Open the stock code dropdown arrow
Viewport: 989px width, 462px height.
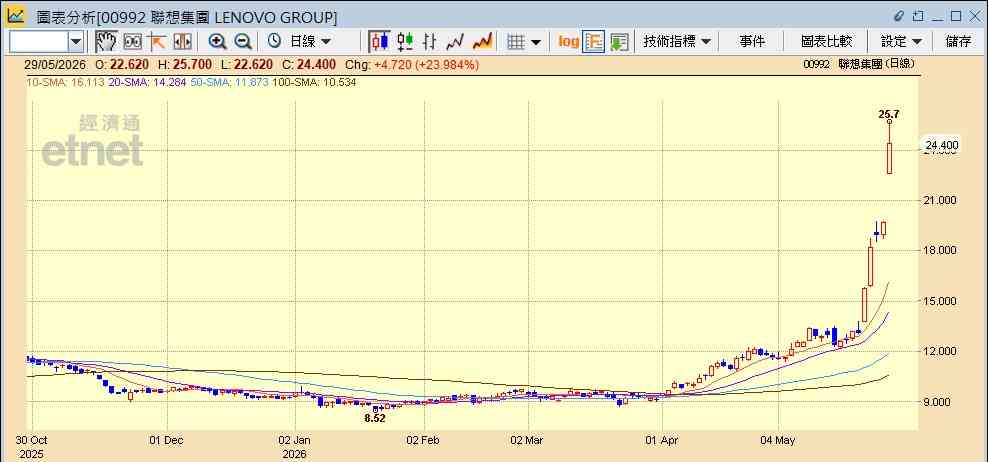[x=76, y=42]
